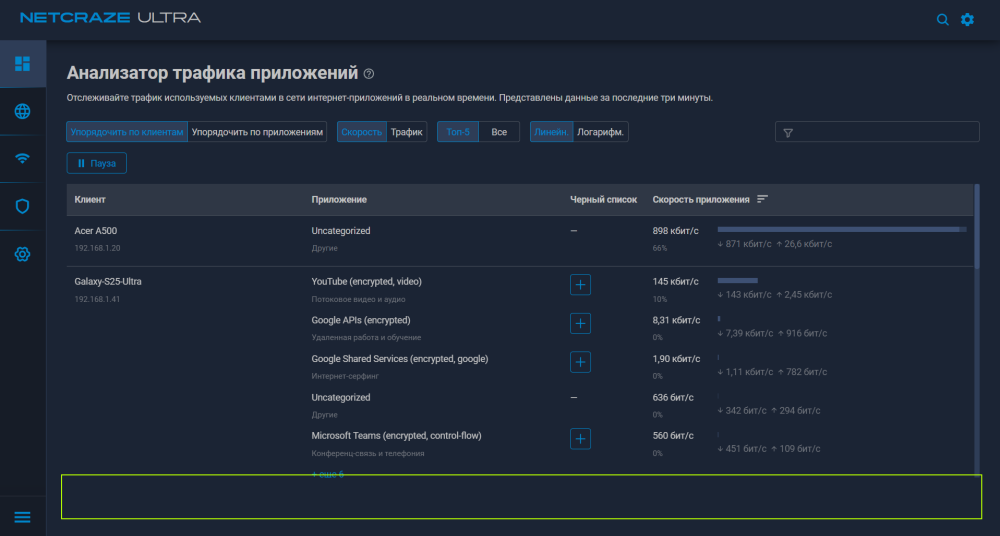Image resolution: width=1000 pixels, height=536 pixels.
Task: Add YouTube (encrypted, video) to blacklist
Action: click(580, 285)
